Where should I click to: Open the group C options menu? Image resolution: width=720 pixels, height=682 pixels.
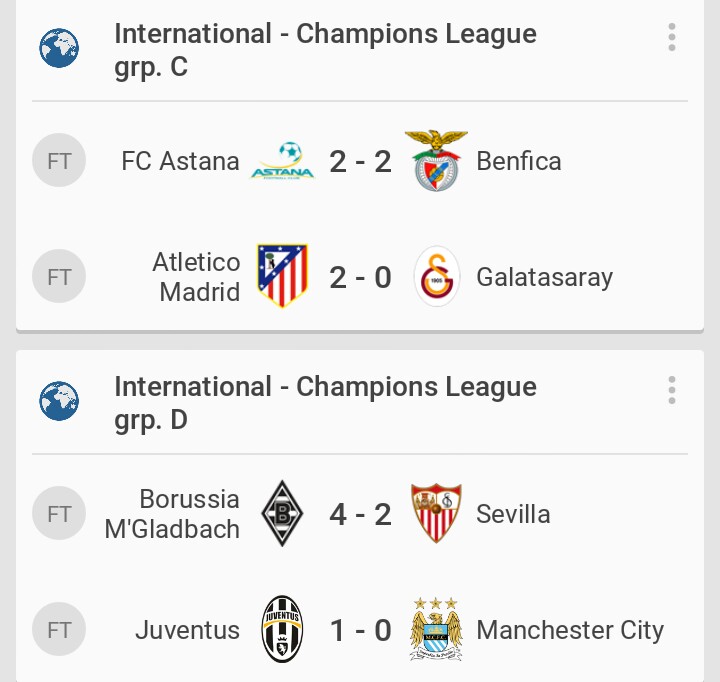pos(672,39)
